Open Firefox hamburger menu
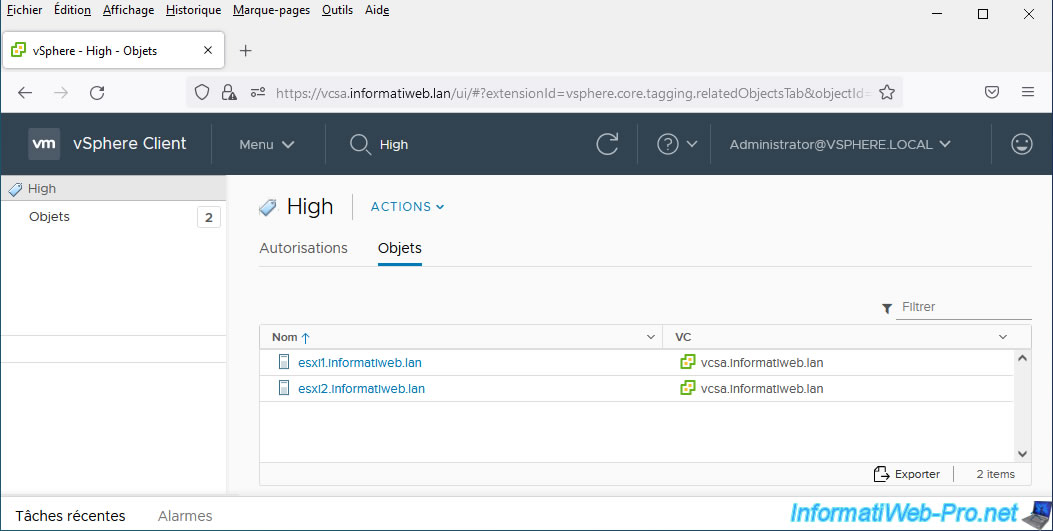 (1028, 92)
